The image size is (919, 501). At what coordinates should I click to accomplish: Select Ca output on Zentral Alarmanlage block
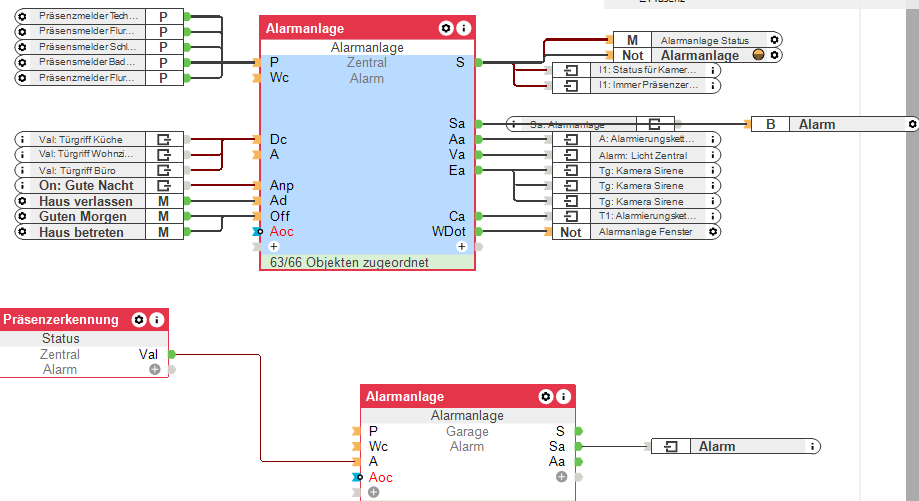(x=457, y=216)
